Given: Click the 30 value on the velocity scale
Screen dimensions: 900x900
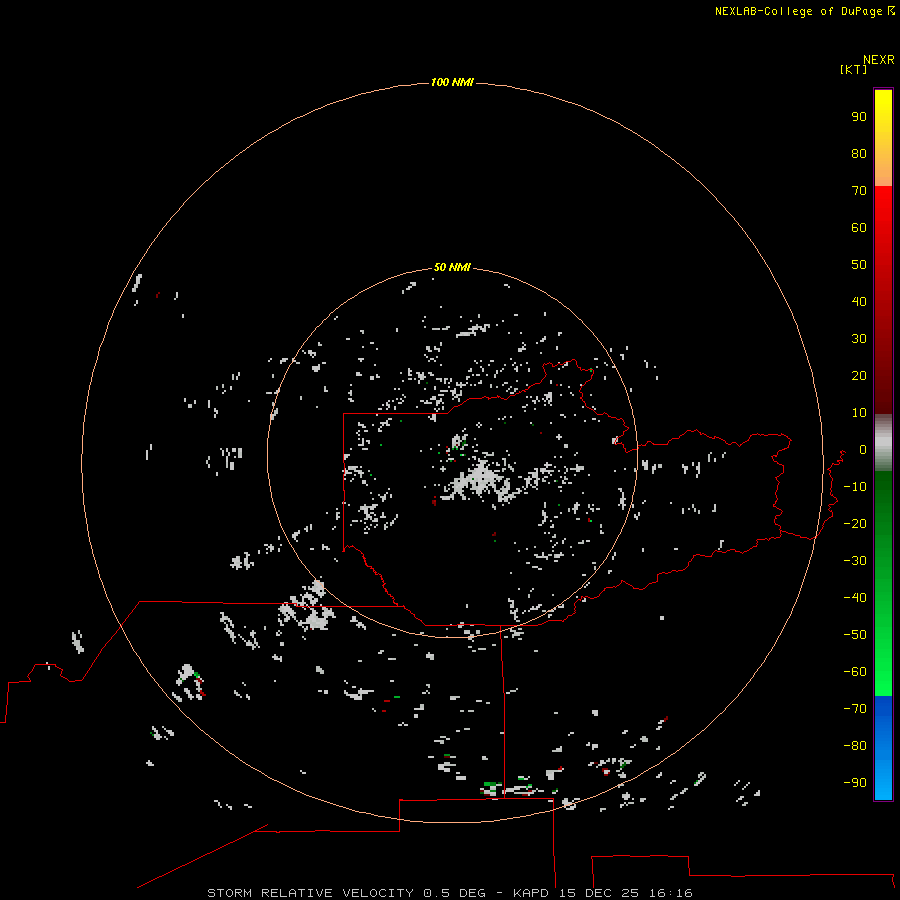Looking at the screenshot, I should 859,339.
